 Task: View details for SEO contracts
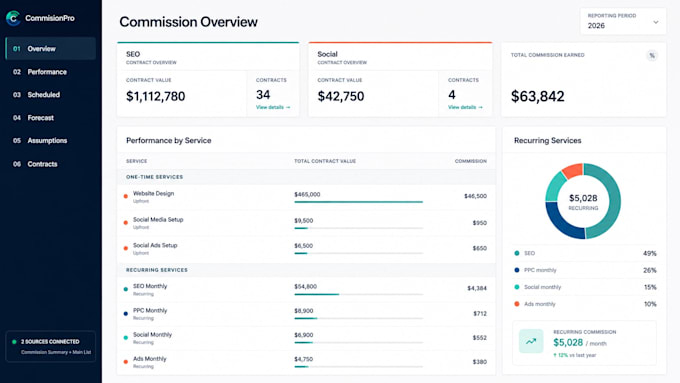273,107
